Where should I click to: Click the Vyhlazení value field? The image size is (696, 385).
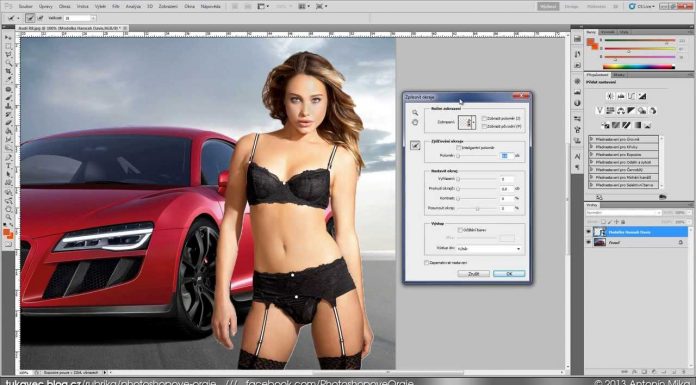[506, 179]
